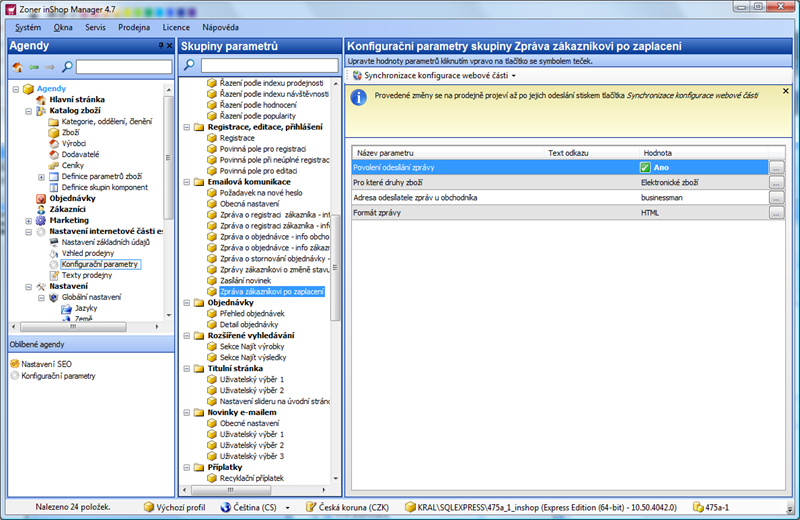Toggle the Ano checkbox for Povolení odesílání zprávy
Viewport: 800px width, 520px height.
pyautogui.click(x=645, y=167)
